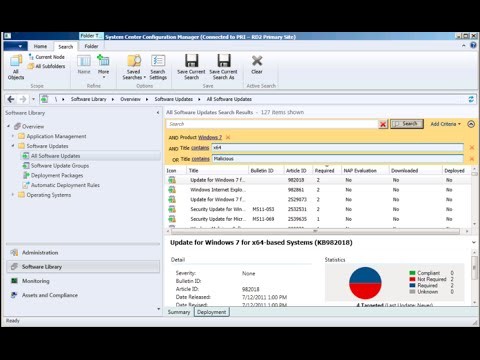
Task: Switch to Folder ribbon tab
Action: (91, 46)
